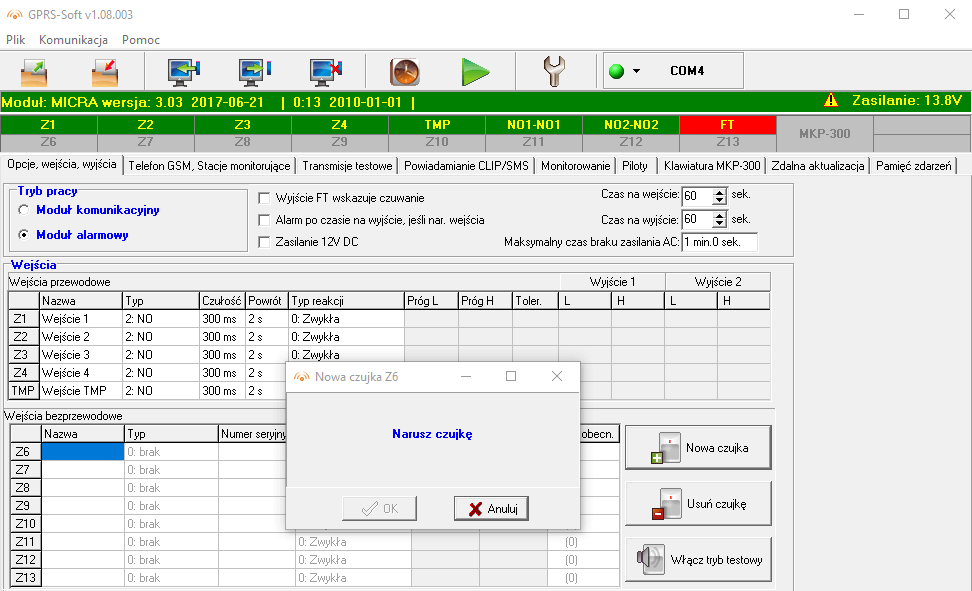Cancel the 'Nowa czujka Z6' dialog
The width and height of the screenshot is (972, 591).
click(x=492, y=508)
